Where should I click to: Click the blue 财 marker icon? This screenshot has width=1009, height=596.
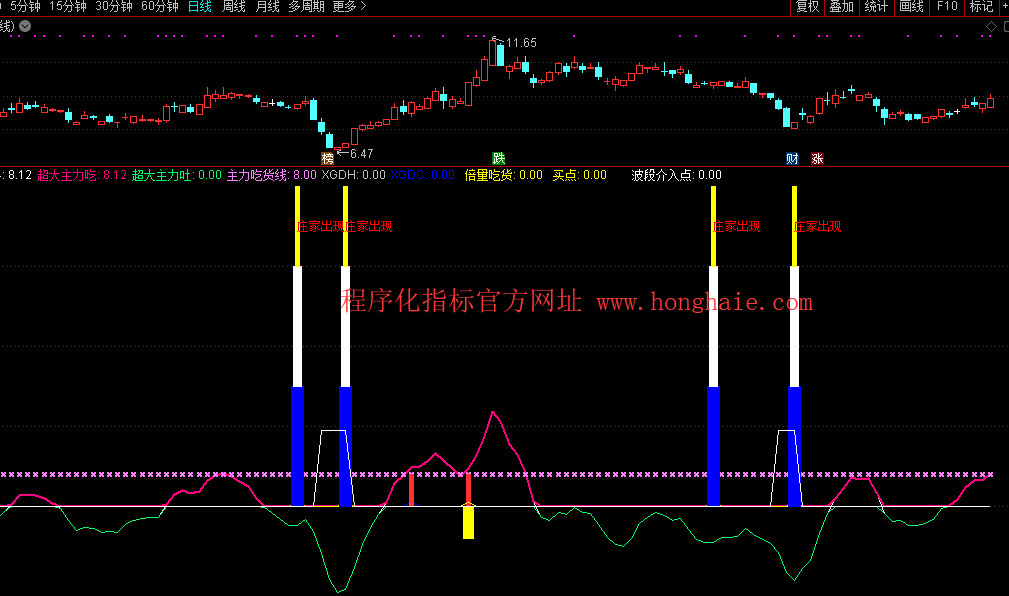click(x=792, y=158)
